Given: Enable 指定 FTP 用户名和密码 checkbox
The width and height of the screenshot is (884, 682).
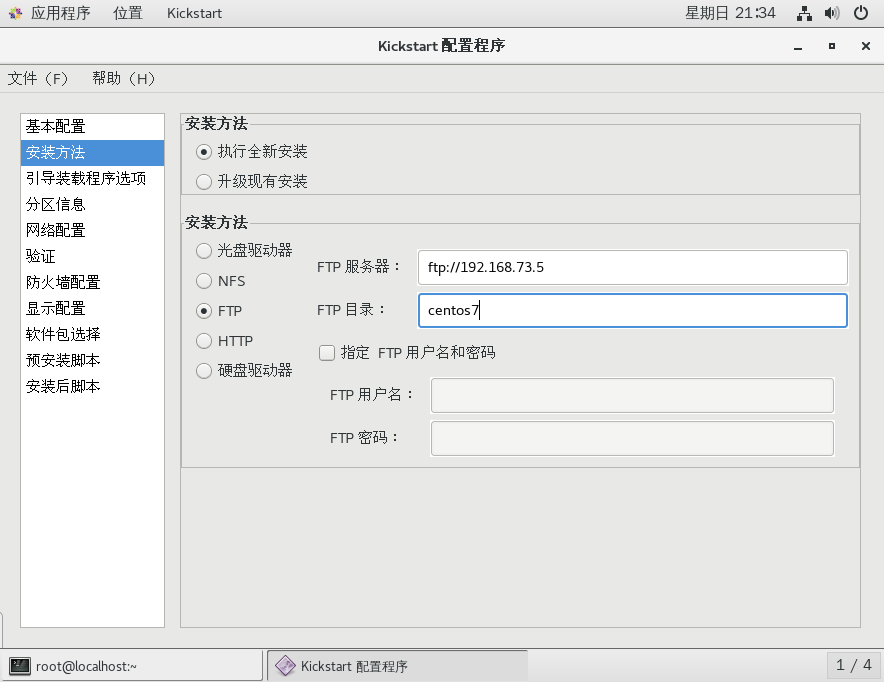Looking at the screenshot, I should pyautogui.click(x=327, y=353).
